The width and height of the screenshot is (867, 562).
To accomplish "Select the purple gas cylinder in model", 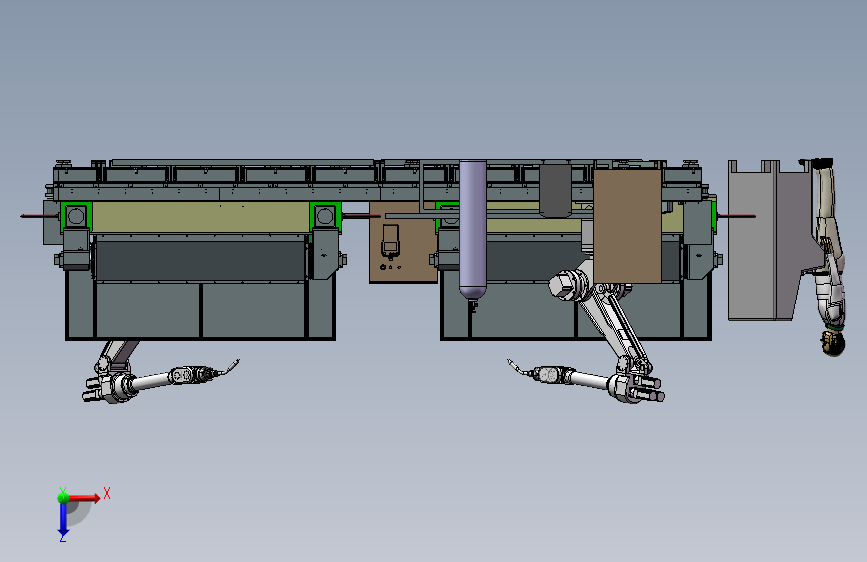I will point(473,230).
